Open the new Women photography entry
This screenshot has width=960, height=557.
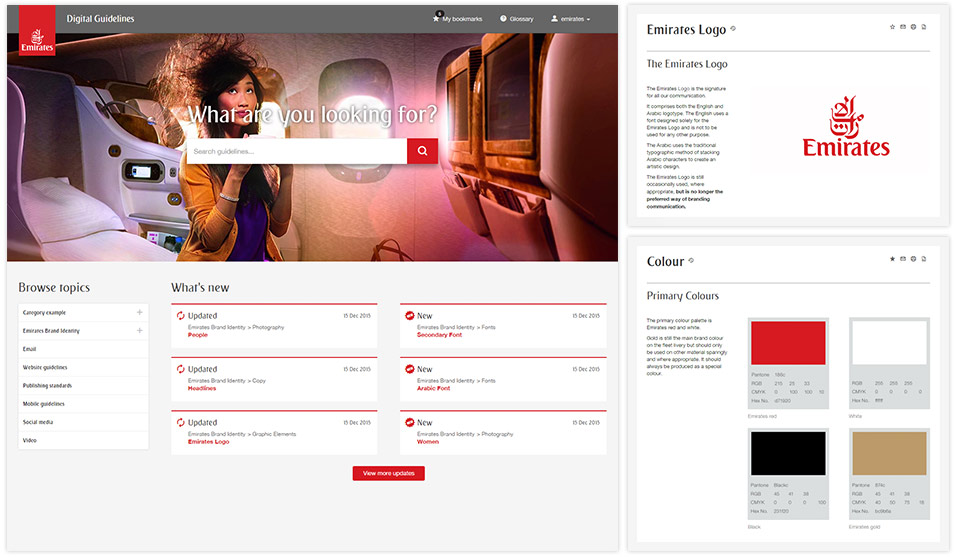(x=428, y=441)
